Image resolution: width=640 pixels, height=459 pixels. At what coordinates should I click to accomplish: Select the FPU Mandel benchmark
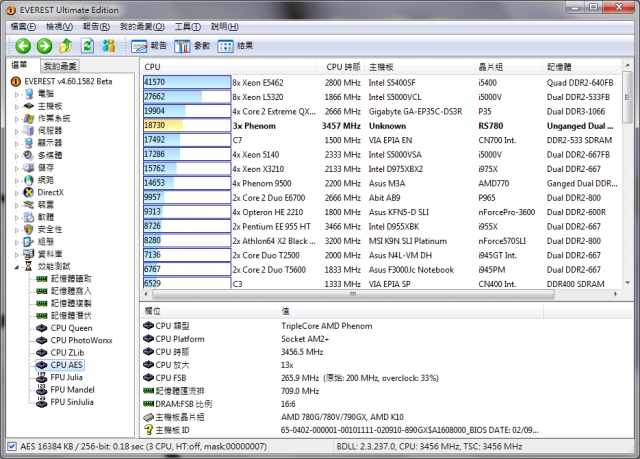coord(72,390)
